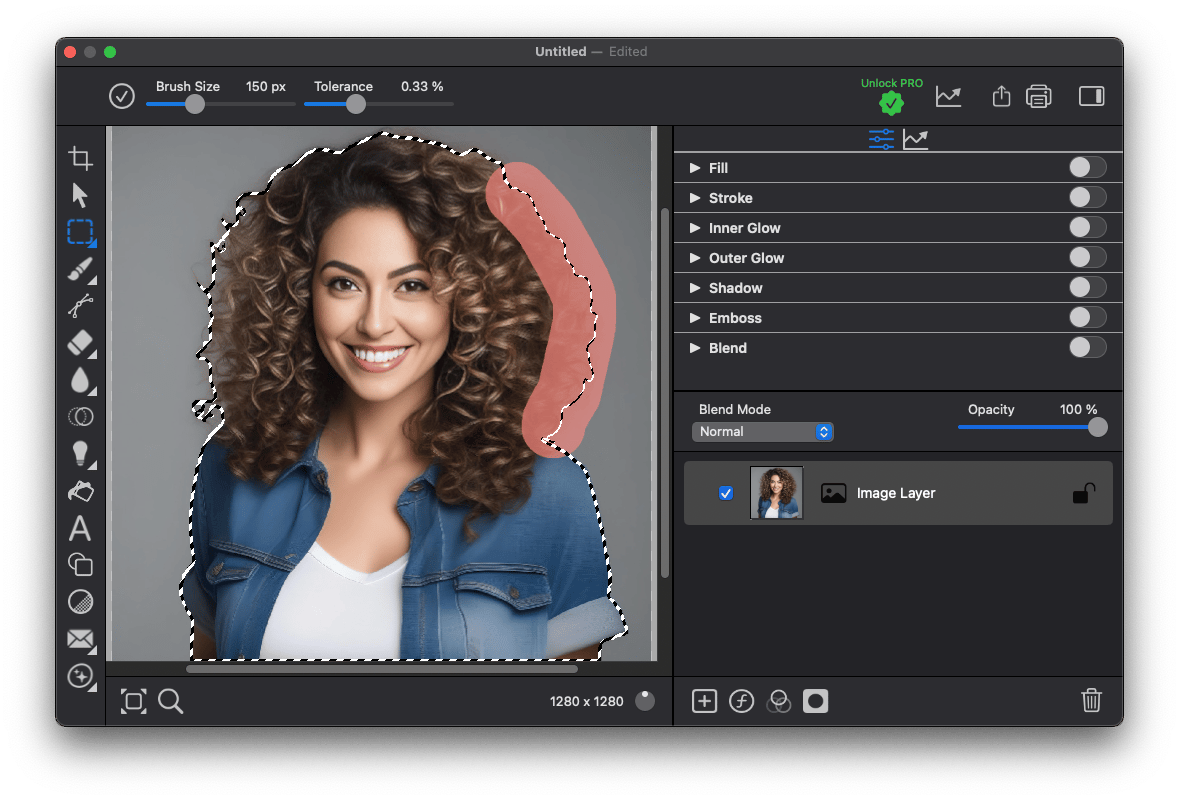Uncheck Image Layer visibility checkbox
Screen dimensions: 1179x800
726,493
